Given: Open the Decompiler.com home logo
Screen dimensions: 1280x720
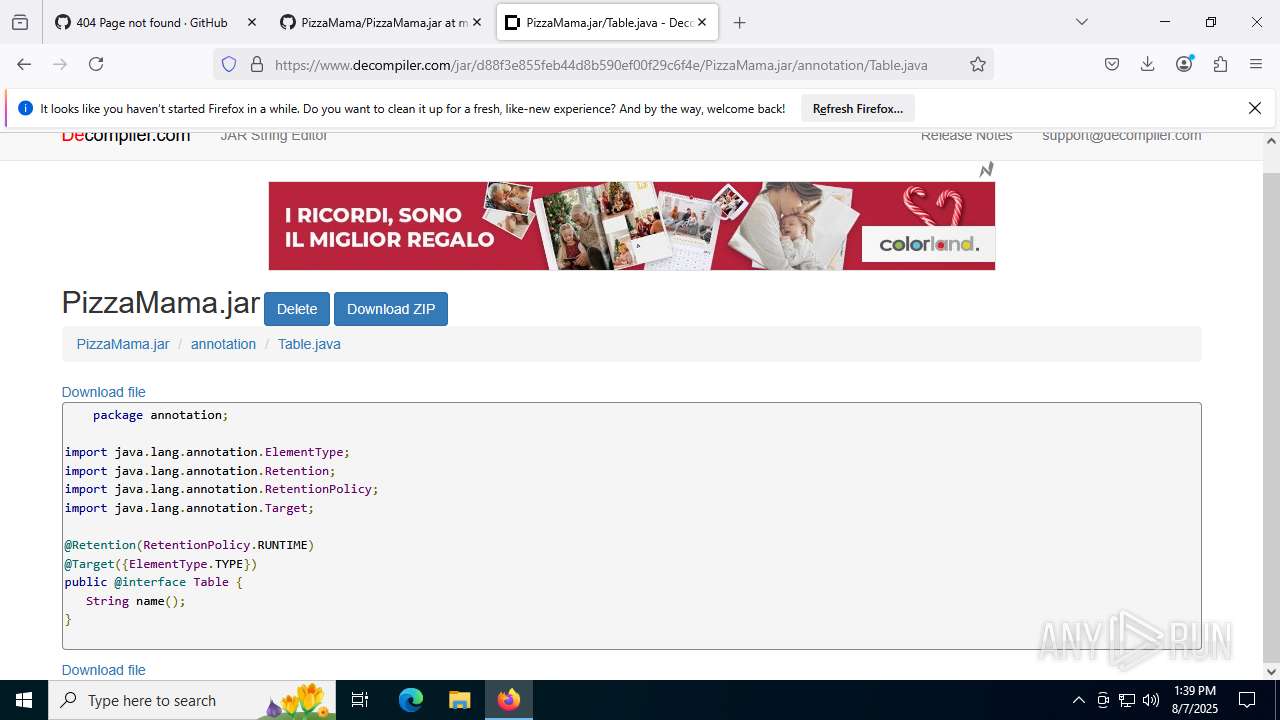Looking at the screenshot, I should tap(126, 137).
